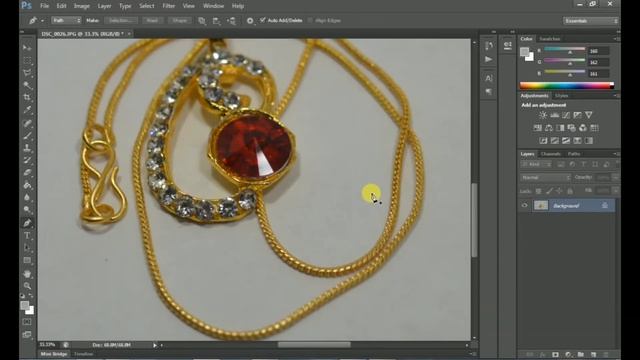Select the Rectangular Marquee tool

click(27, 60)
